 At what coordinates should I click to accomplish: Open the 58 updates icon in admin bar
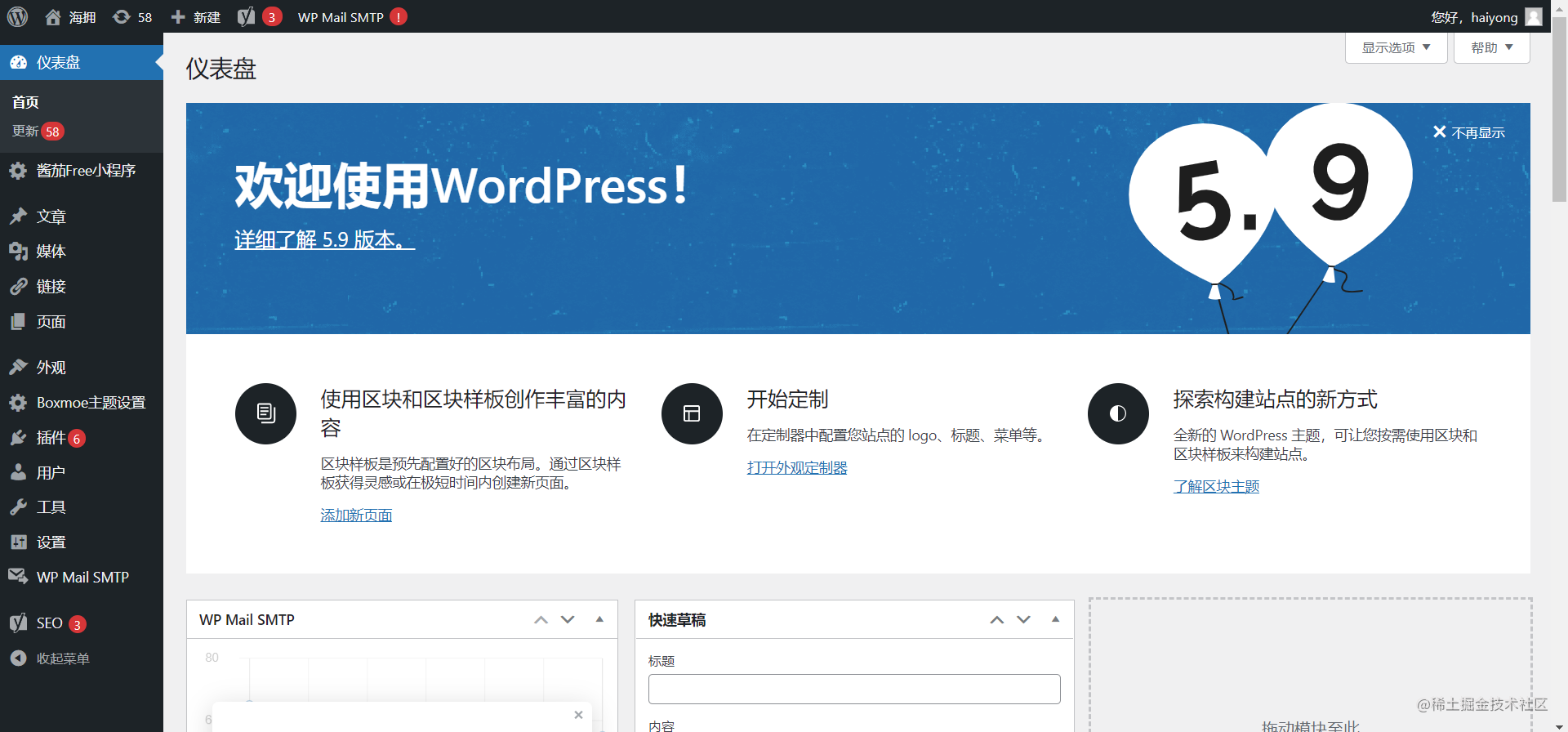pos(122,17)
